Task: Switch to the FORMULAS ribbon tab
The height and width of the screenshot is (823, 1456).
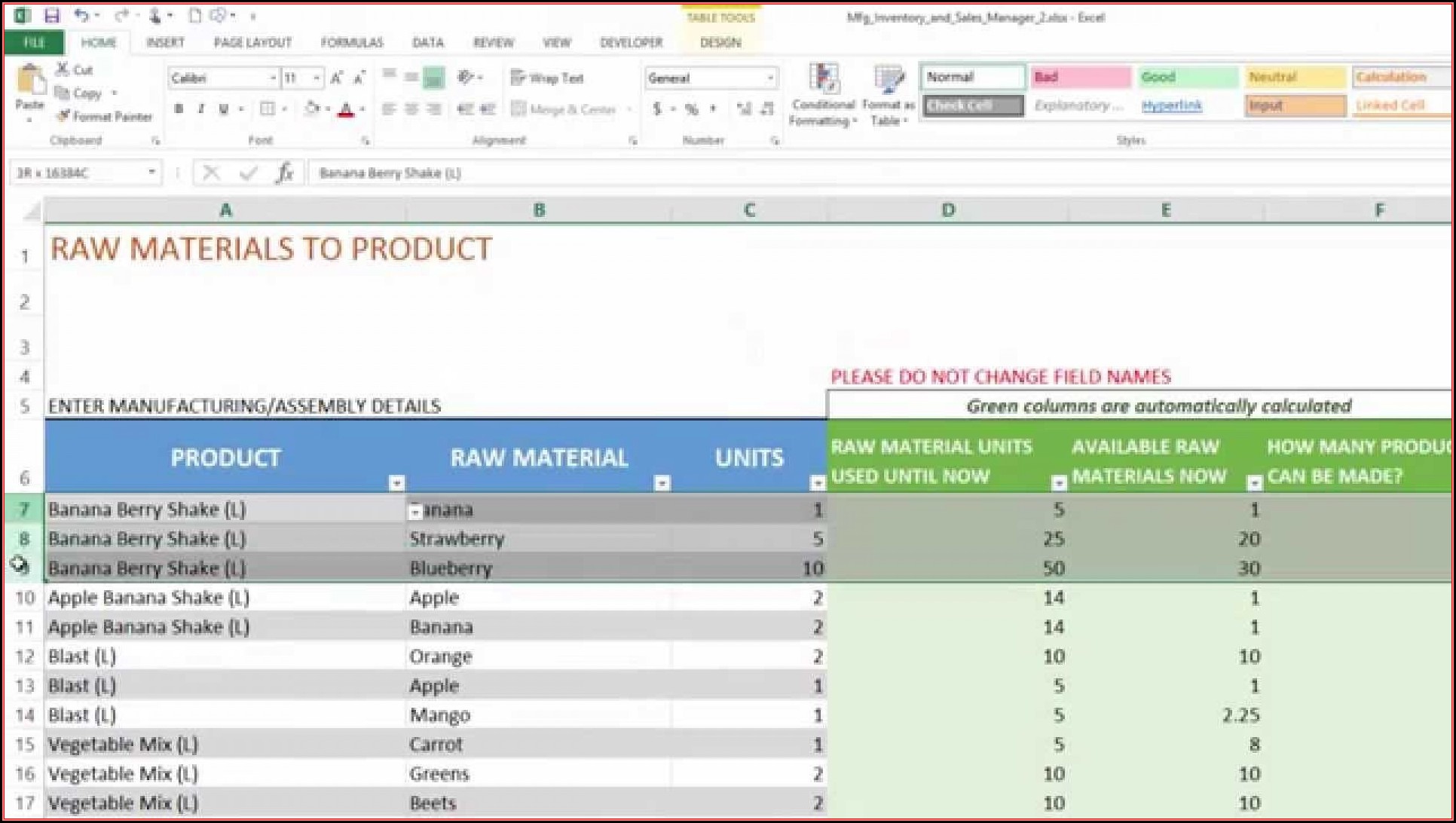Action: [x=352, y=43]
